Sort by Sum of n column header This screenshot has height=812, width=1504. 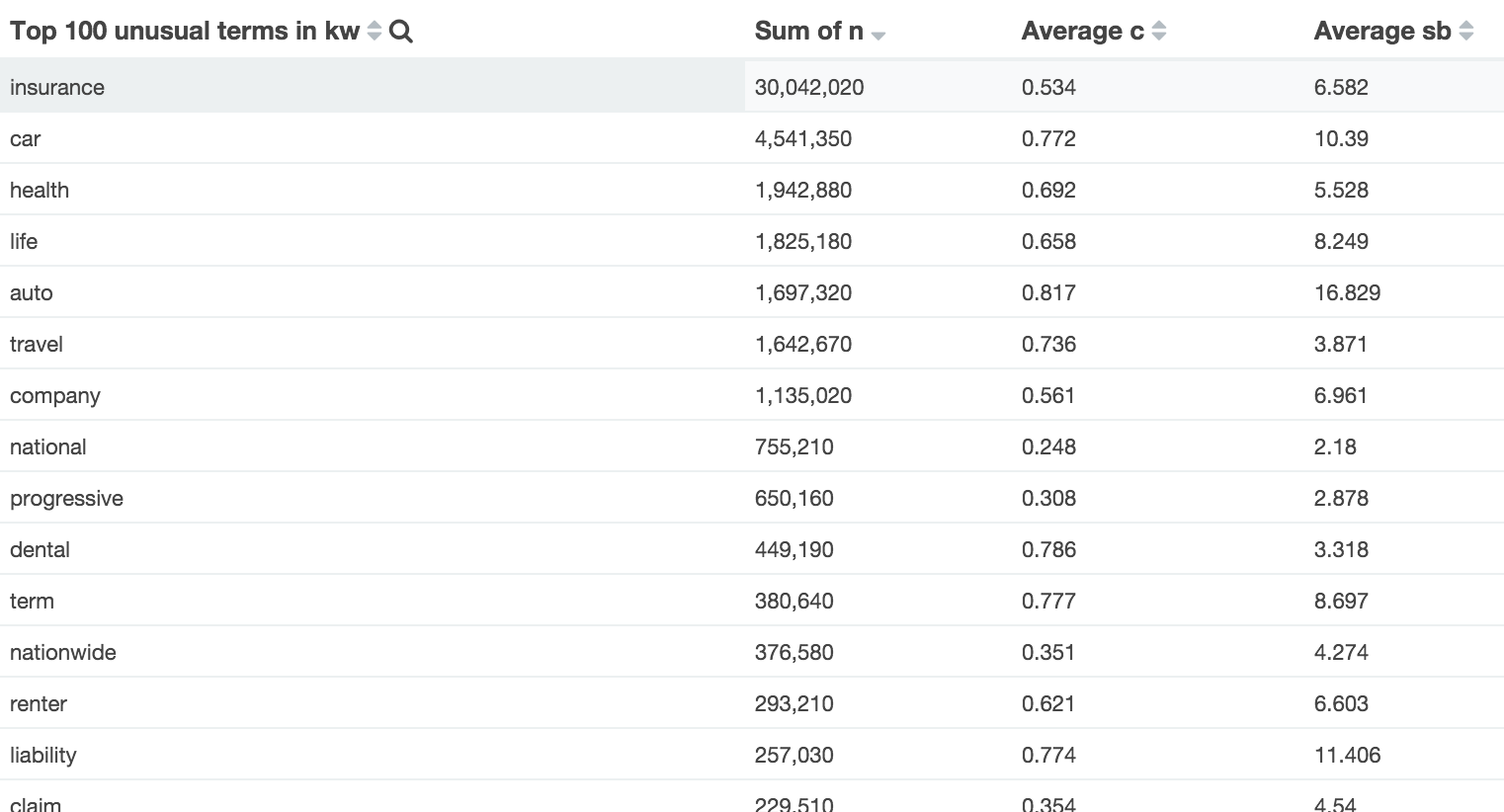tap(808, 32)
